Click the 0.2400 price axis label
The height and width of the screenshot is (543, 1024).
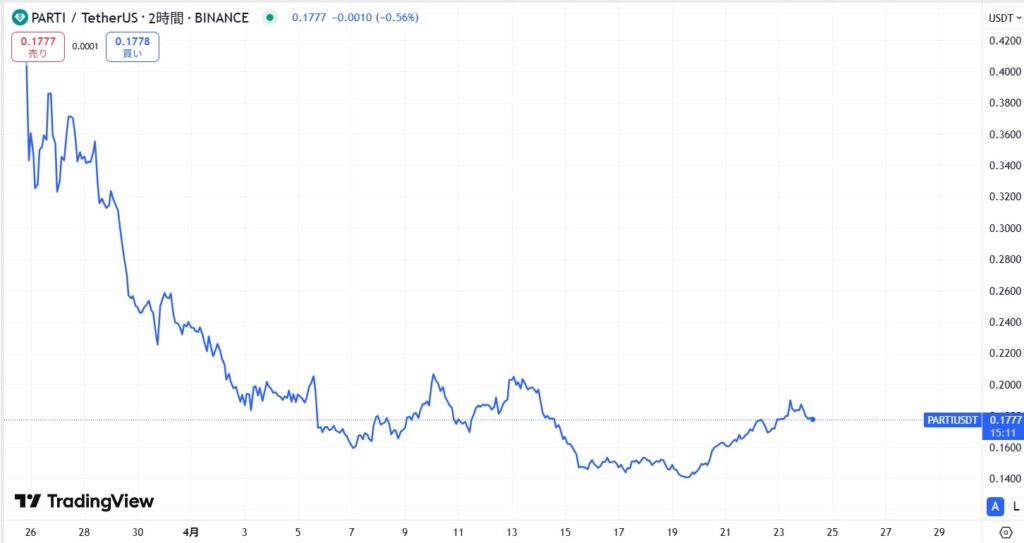point(1005,322)
